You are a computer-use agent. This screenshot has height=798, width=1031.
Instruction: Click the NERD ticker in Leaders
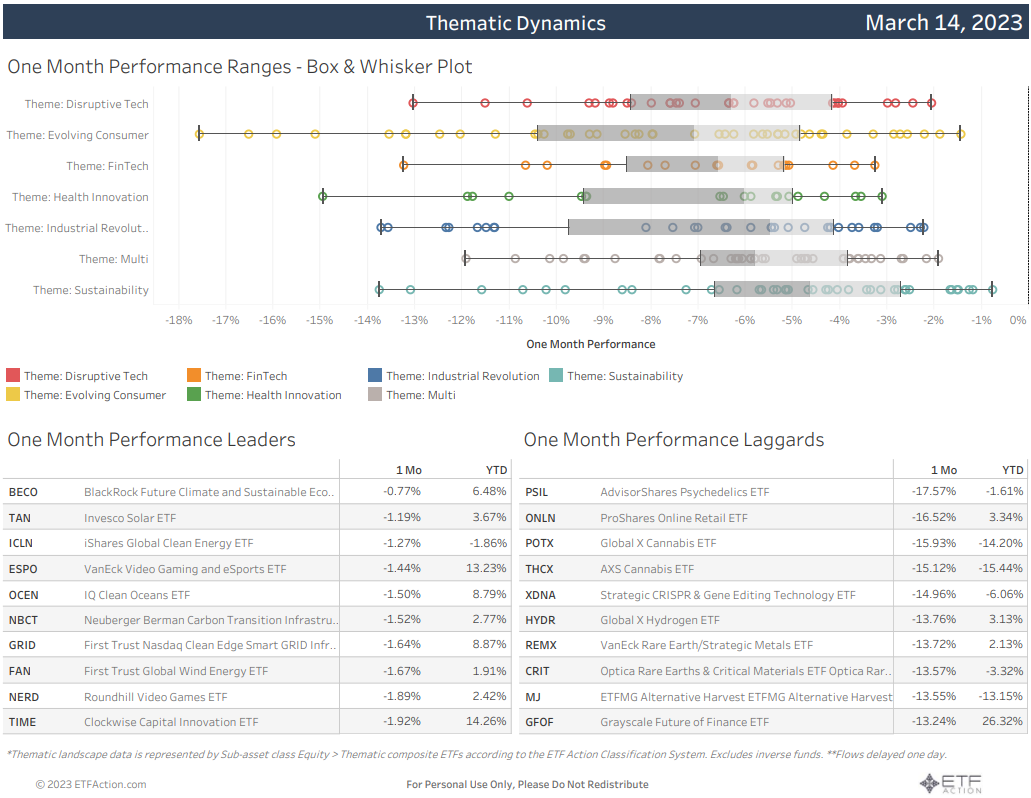pyautogui.click(x=24, y=697)
